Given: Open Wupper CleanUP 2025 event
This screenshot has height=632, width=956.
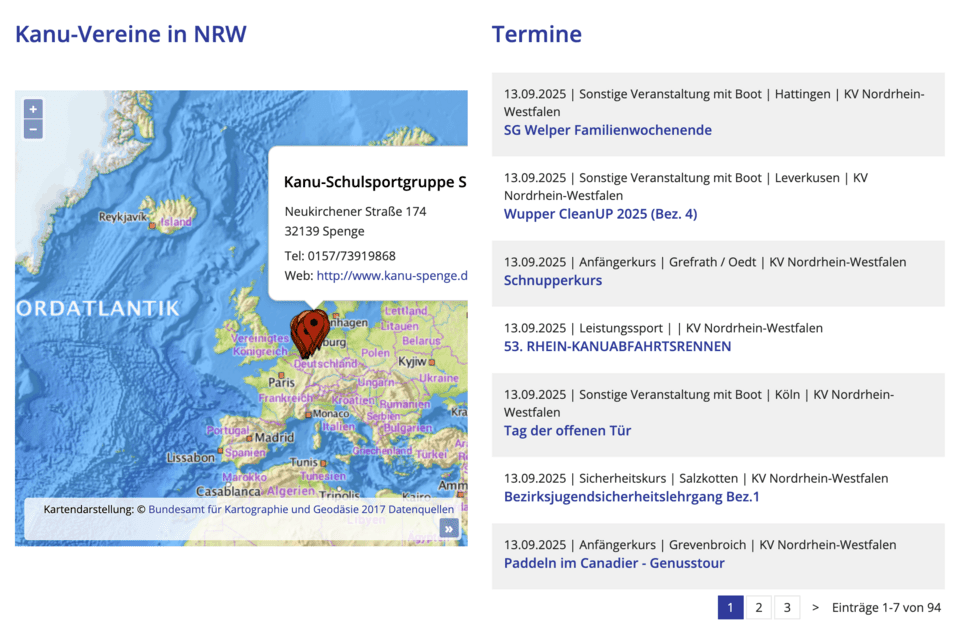Looking at the screenshot, I should coord(600,214).
